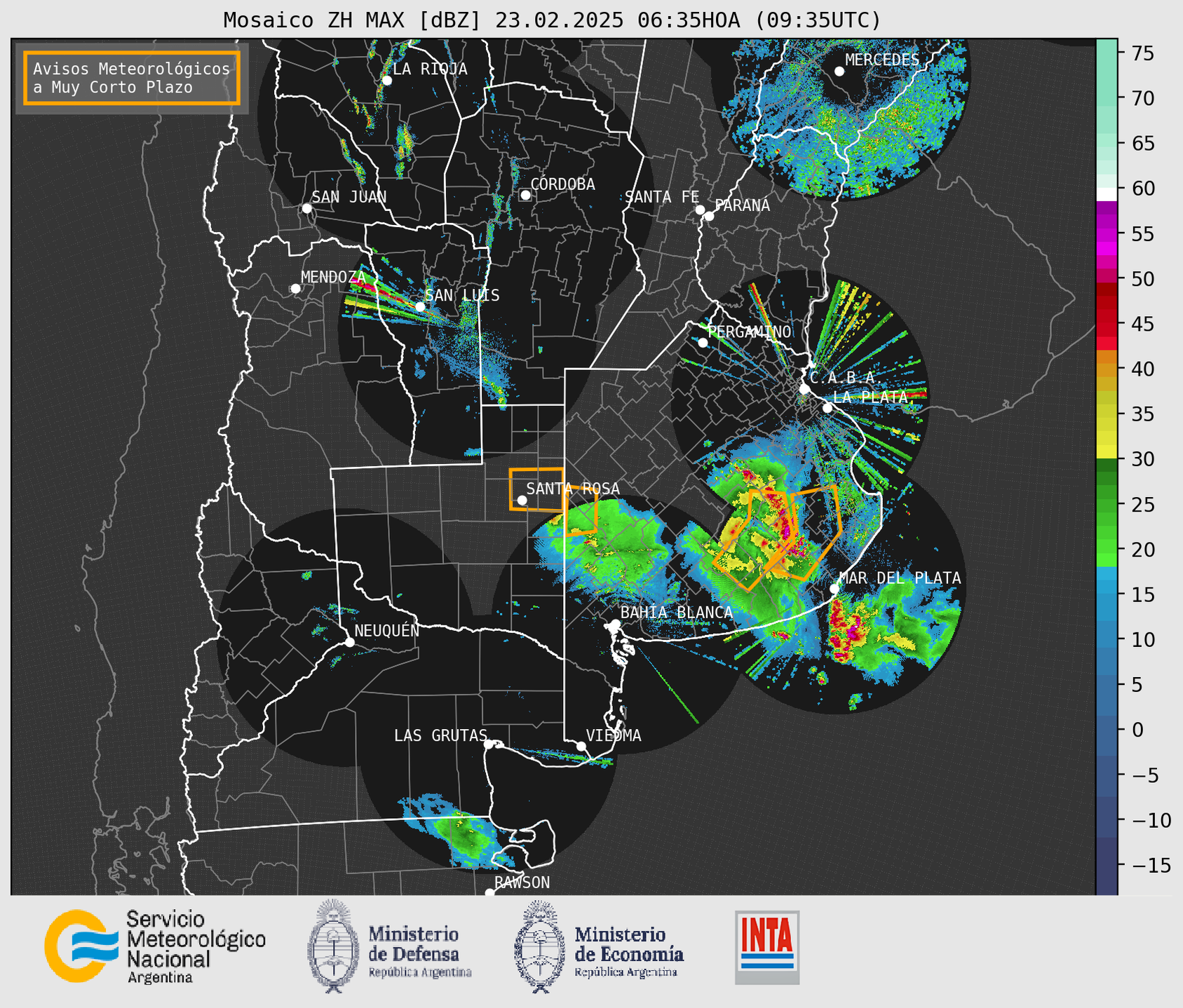Click the PERGAMINO label text
The height and width of the screenshot is (1008, 1183).
pos(750,332)
